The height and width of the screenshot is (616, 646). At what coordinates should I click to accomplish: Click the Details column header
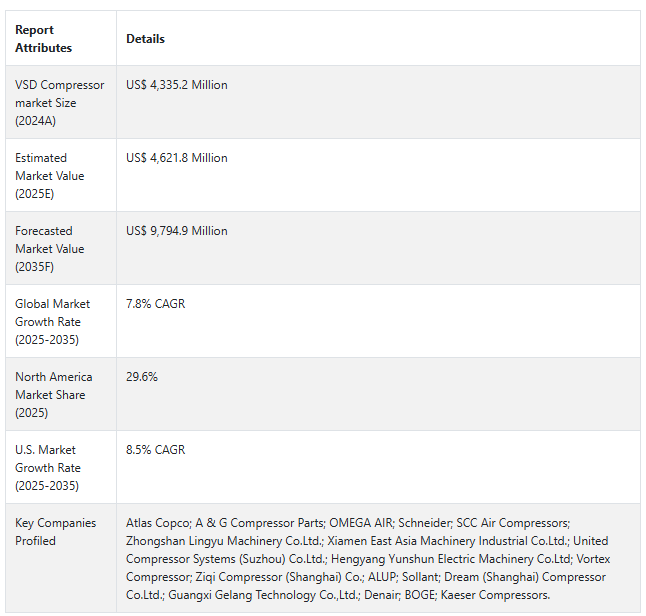(145, 39)
